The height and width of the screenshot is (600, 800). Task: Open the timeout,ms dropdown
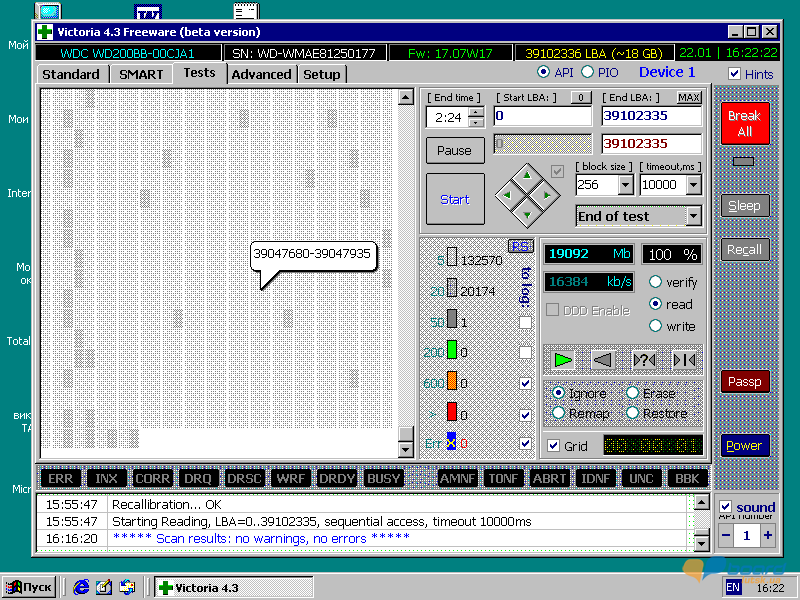tap(694, 185)
